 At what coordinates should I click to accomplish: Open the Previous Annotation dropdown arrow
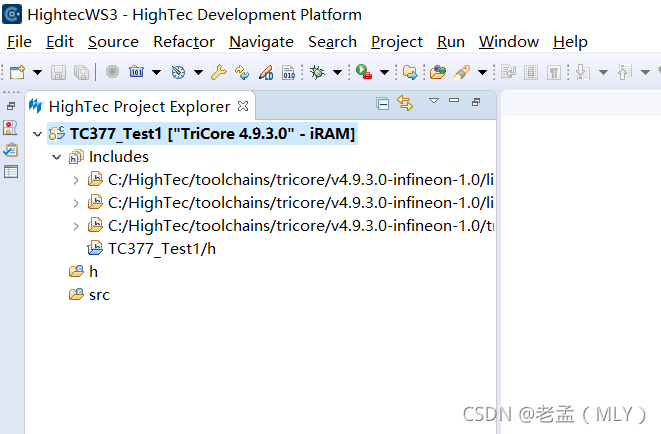[645, 72]
